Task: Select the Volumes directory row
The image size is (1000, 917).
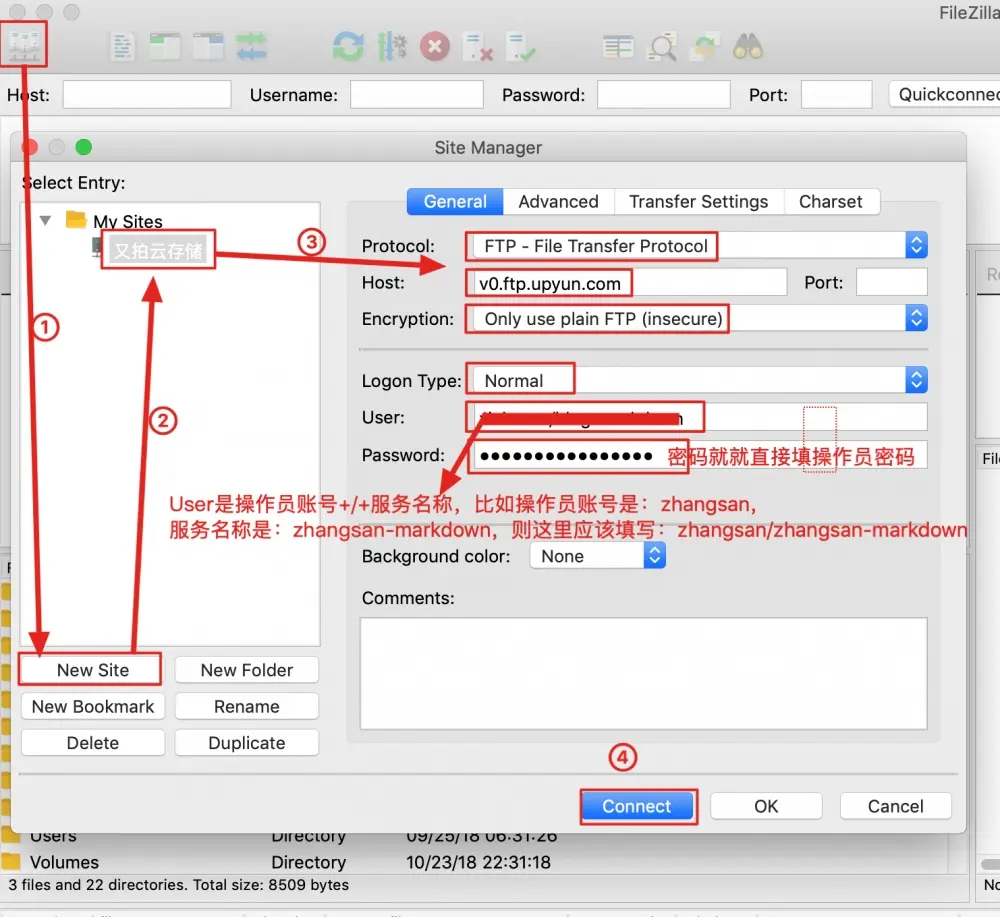Action: click(x=475, y=862)
